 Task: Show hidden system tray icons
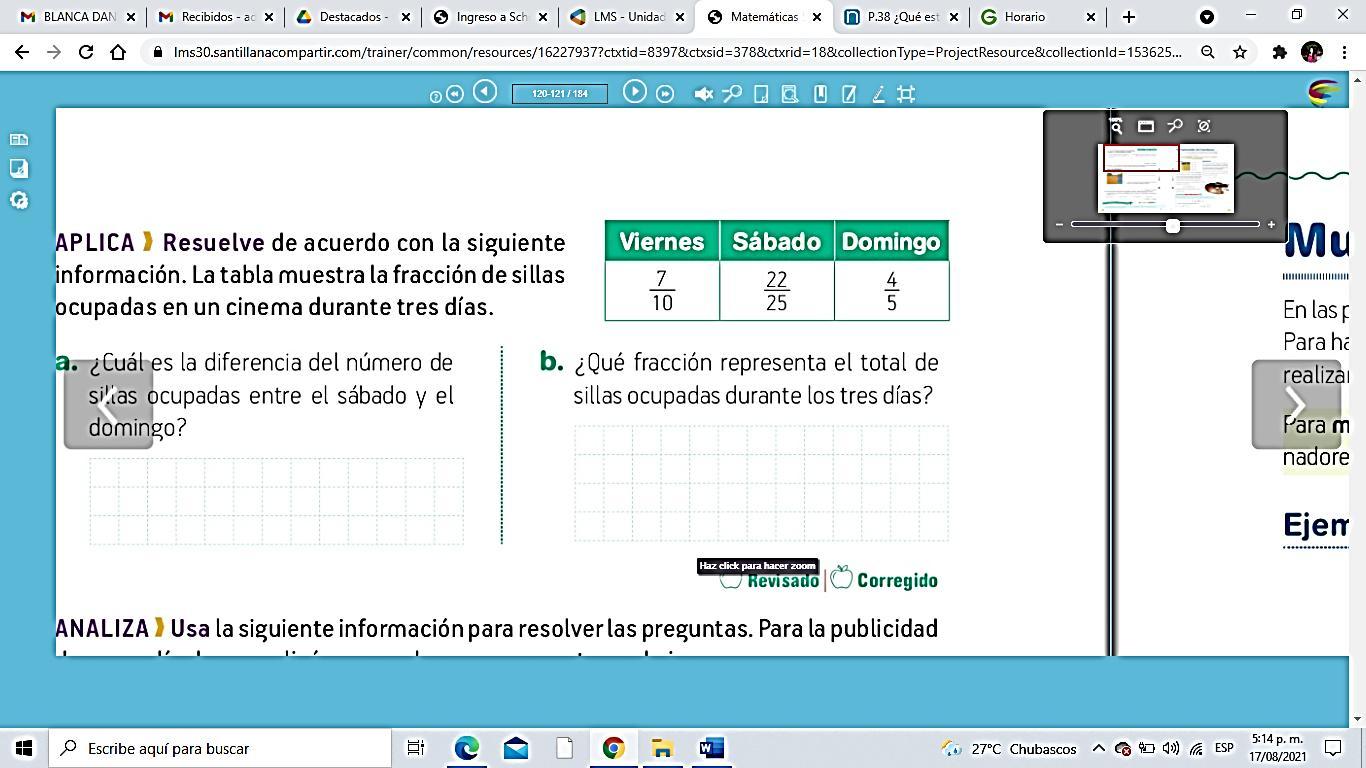[1098, 748]
